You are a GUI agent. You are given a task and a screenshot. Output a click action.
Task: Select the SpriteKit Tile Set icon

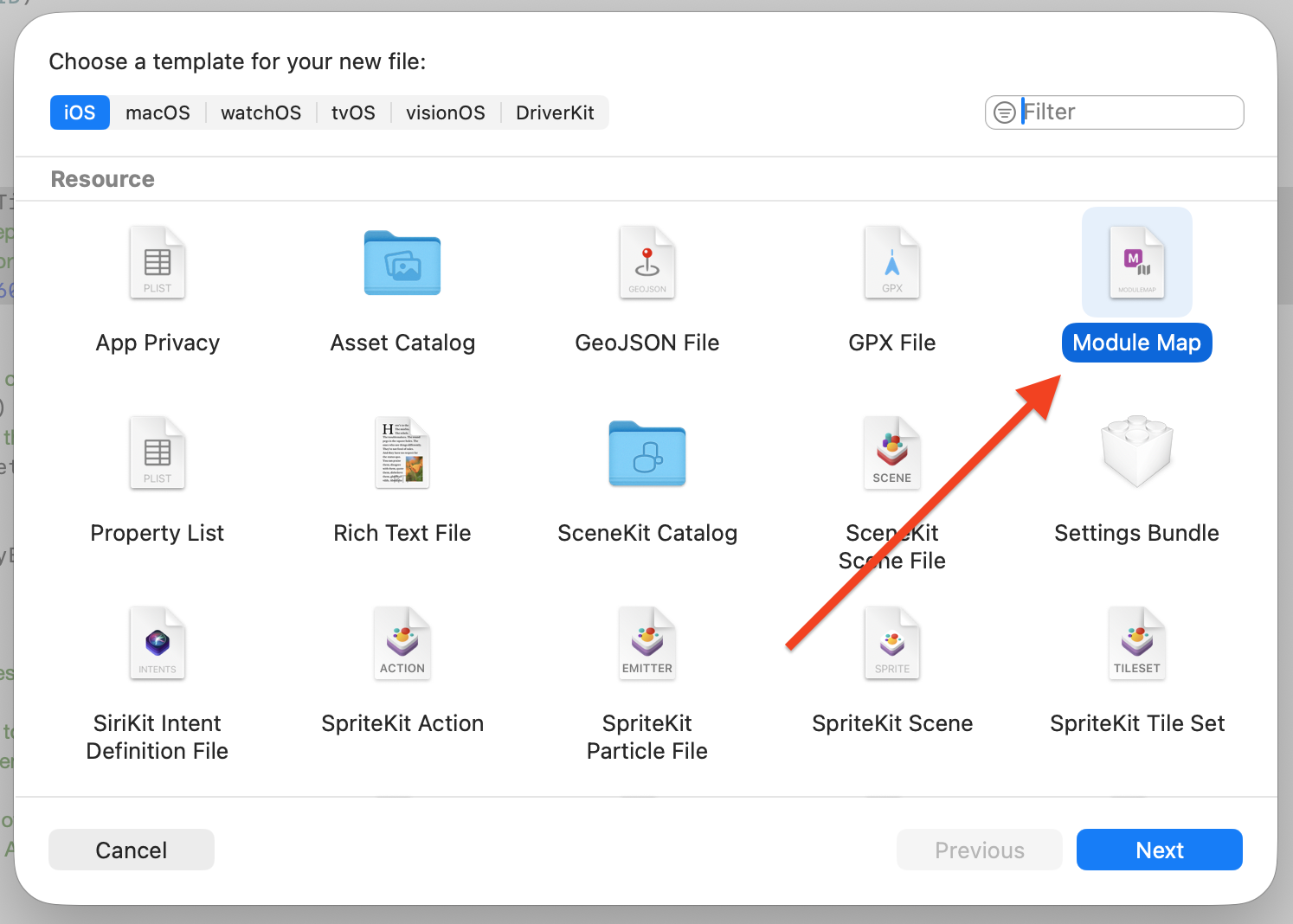[x=1137, y=643]
